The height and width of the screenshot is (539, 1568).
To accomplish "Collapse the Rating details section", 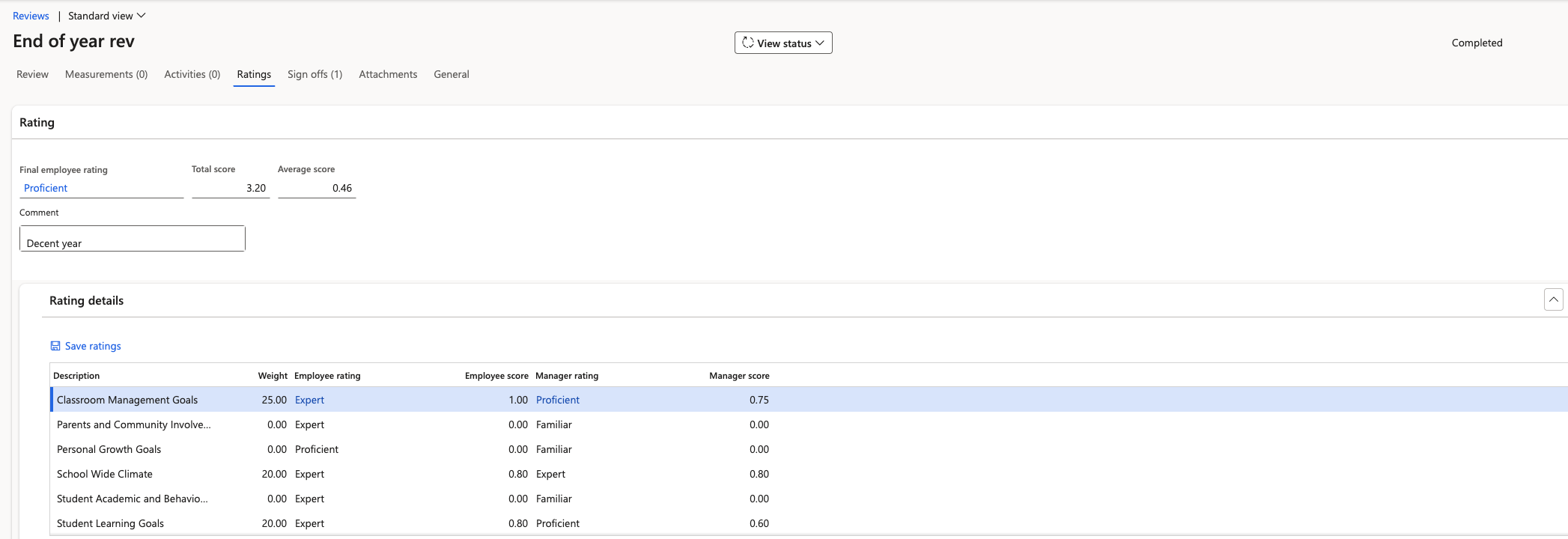I will (x=1553, y=299).
